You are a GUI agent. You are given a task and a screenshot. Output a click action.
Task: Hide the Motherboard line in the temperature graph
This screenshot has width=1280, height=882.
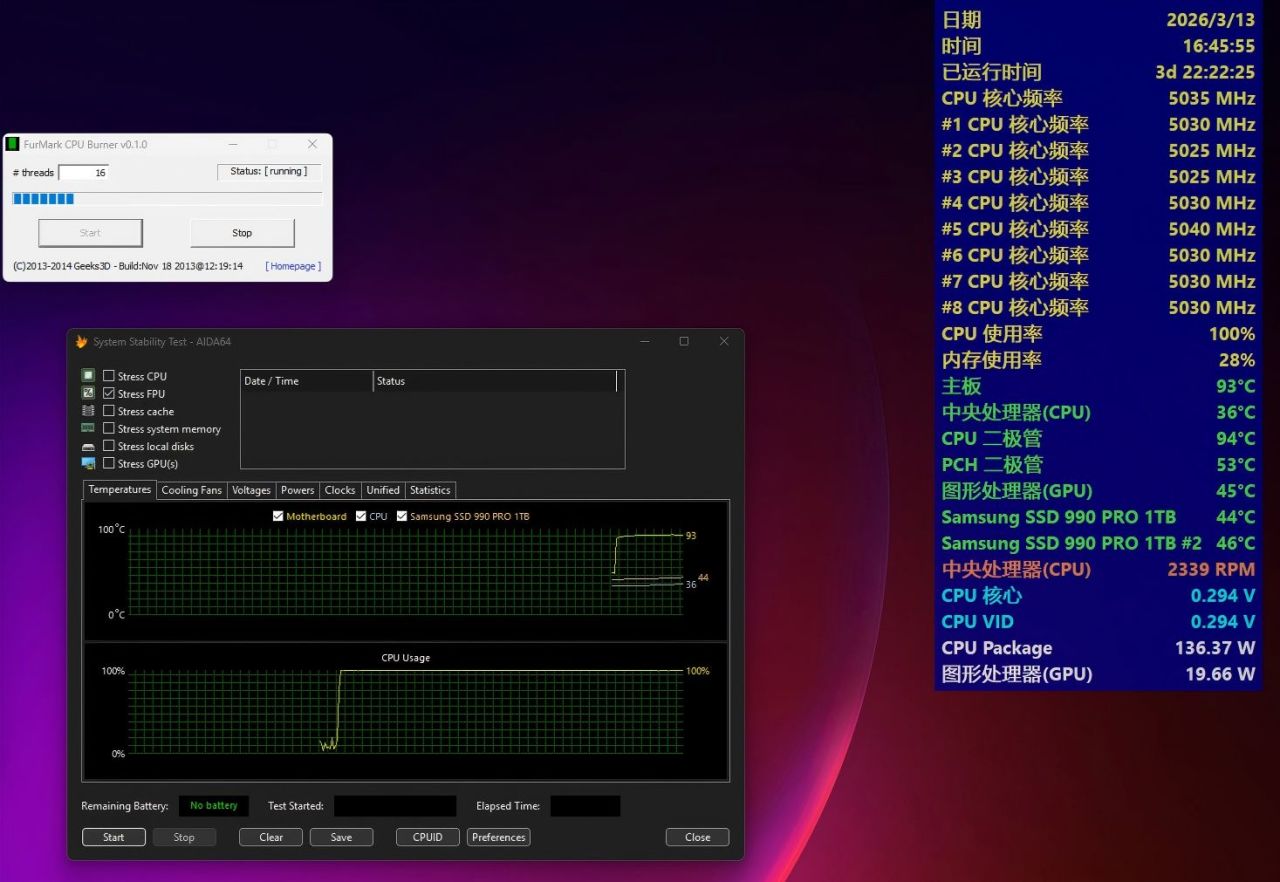pos(278,516)
